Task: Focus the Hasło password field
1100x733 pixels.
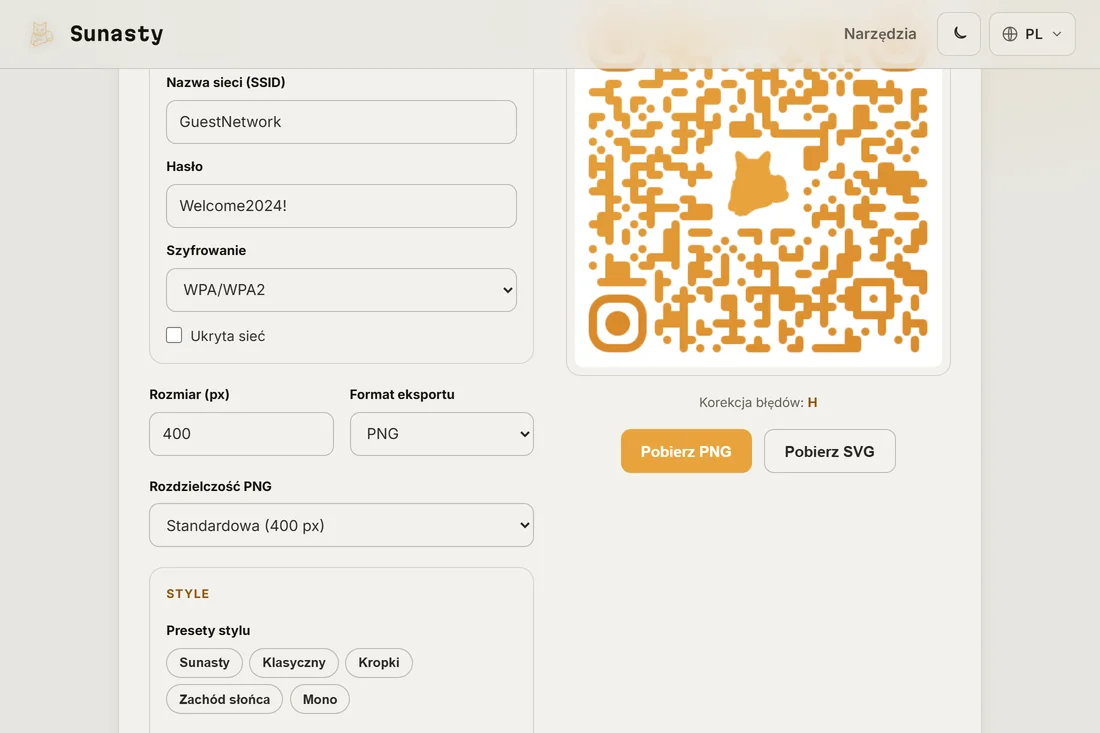Action: point(341,206)
